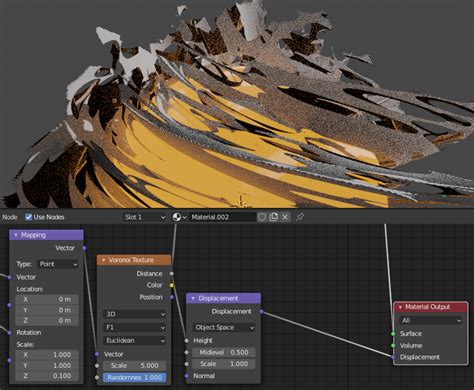The height and width of the screenshot is (390, 474).
Task: Click the Voronoi Distance output socket
Action: coord(172,274)
